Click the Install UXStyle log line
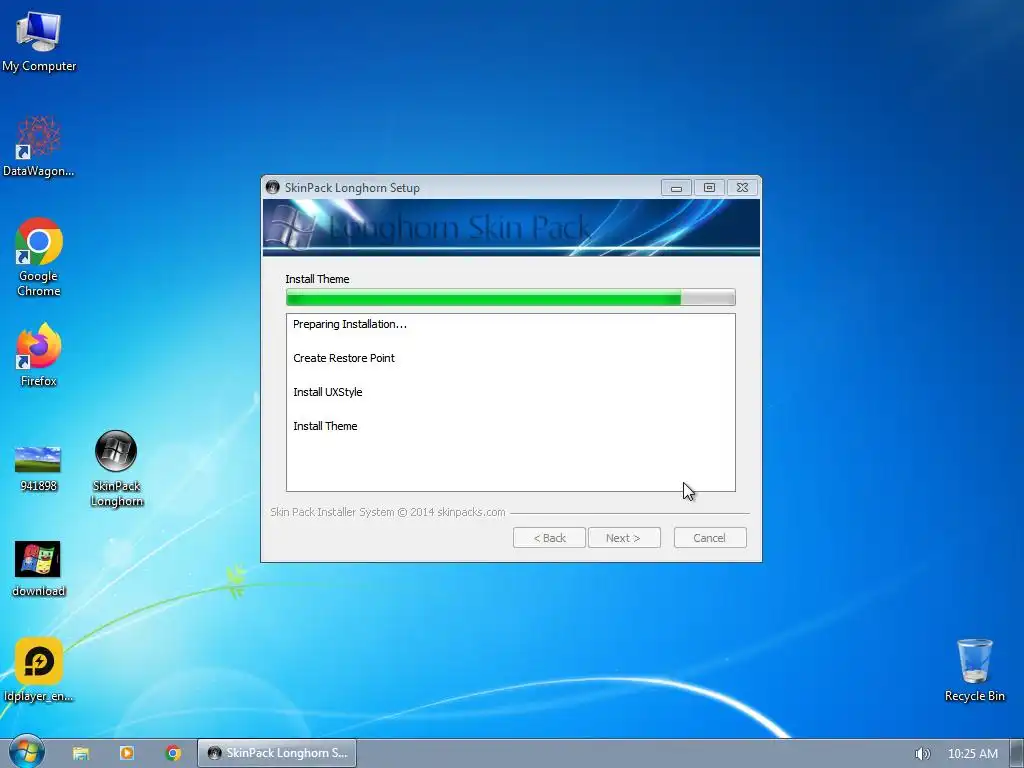The height and width of the screenshot is (768, 1024). [x=328, y=392]
